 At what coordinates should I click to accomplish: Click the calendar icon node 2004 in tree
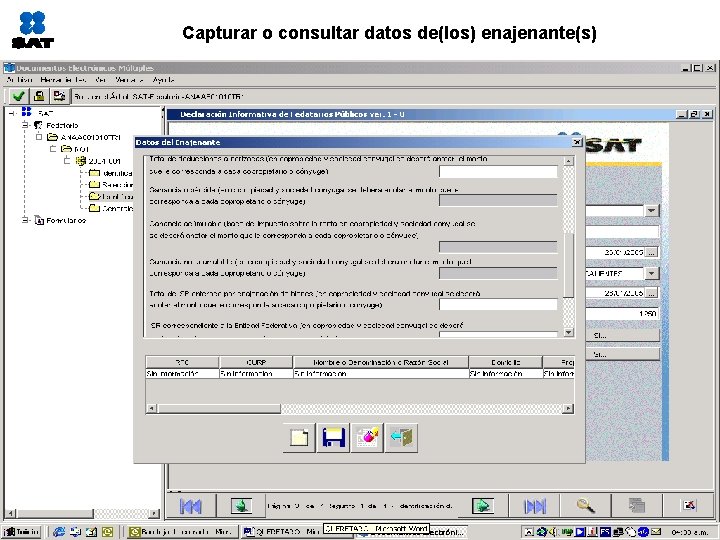81,161
